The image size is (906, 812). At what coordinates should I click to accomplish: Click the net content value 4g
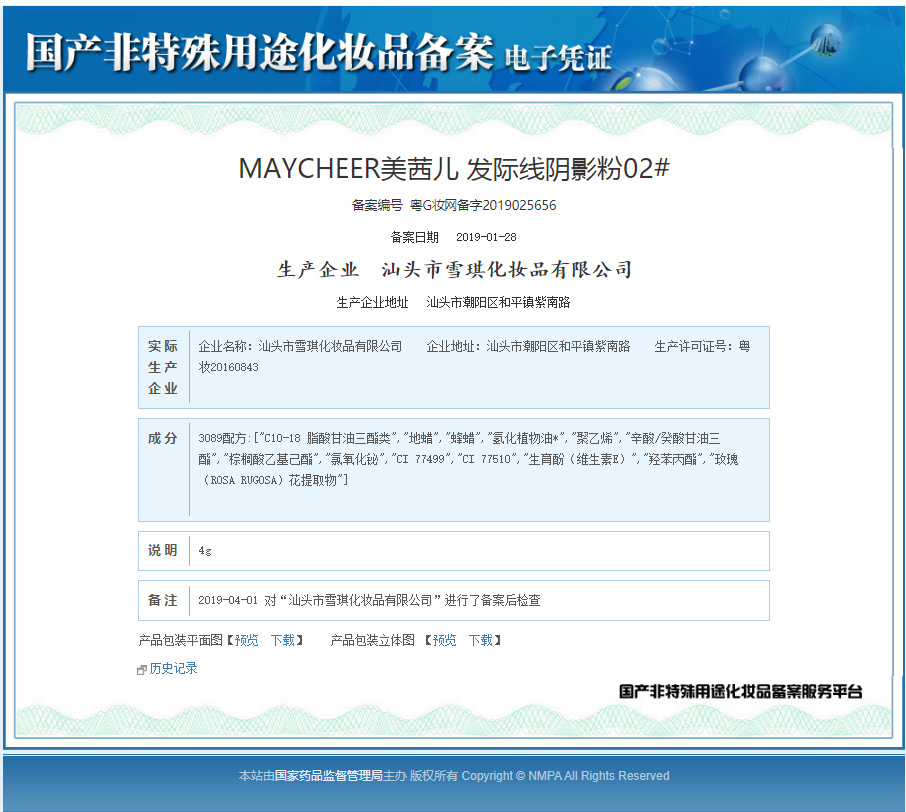[x=205, y=551]
